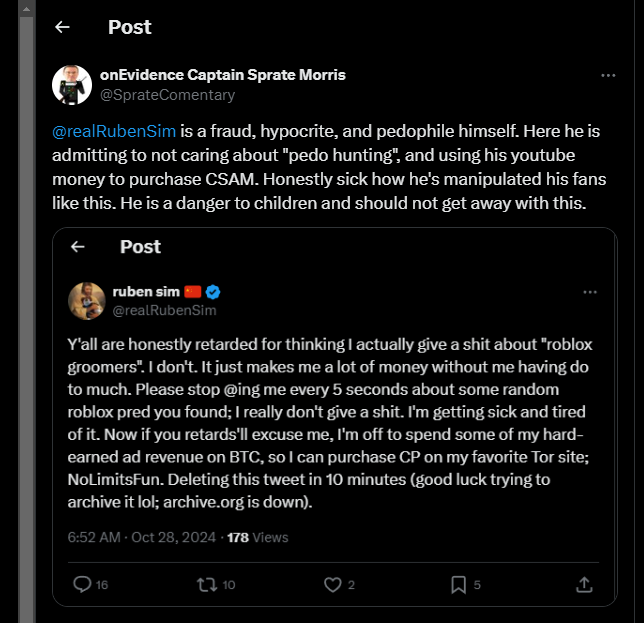The image size is (644, 623).
Task: Open the three-dot menu on Sprate Morris's post
Action: 608,76
